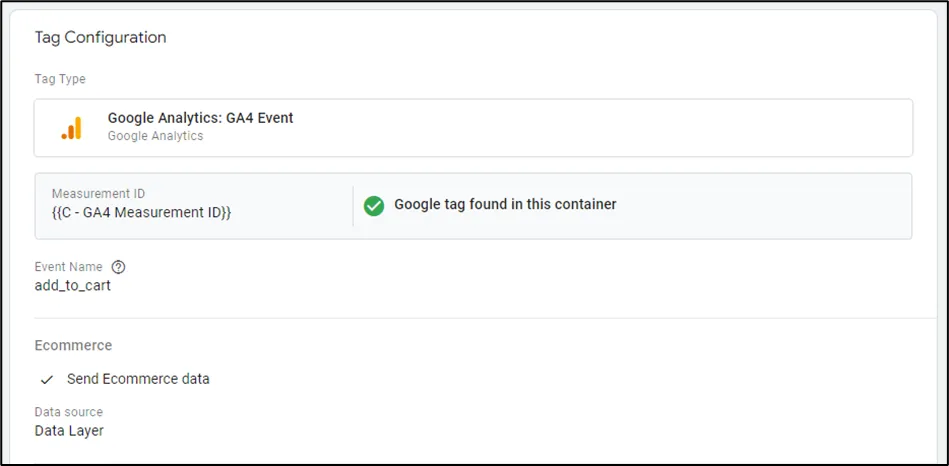949x466 pixels.
Task: Click the Send Ecommerce data label text
Action: tap(138, 379)
